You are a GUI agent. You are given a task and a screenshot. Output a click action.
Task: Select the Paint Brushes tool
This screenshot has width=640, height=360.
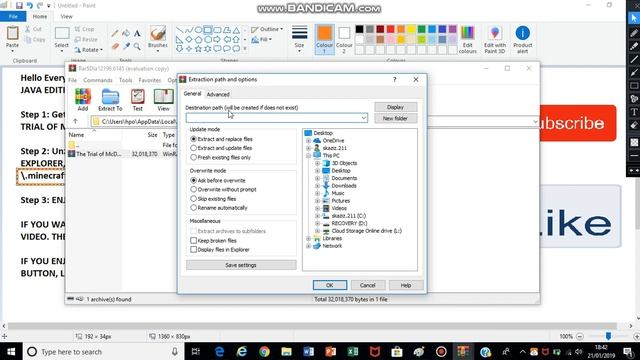[158, 37]
